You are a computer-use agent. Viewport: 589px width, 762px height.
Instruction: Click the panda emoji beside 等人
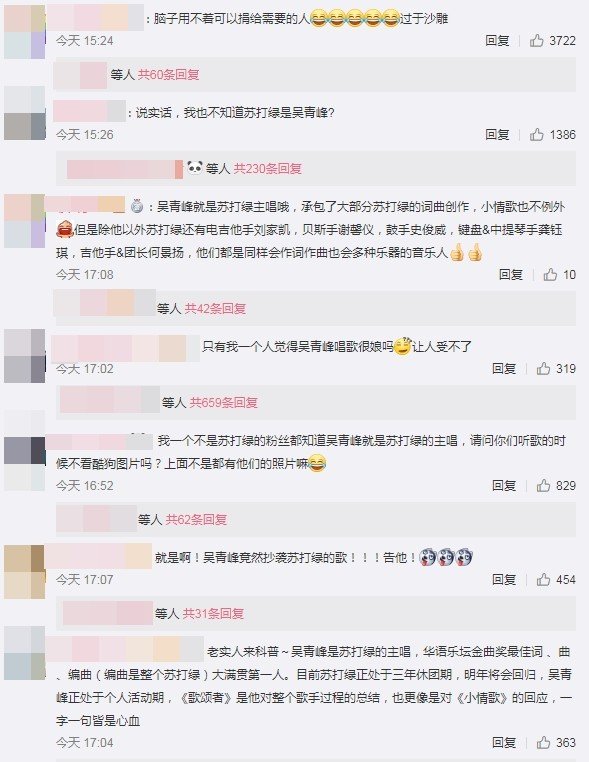coord(195,168)
